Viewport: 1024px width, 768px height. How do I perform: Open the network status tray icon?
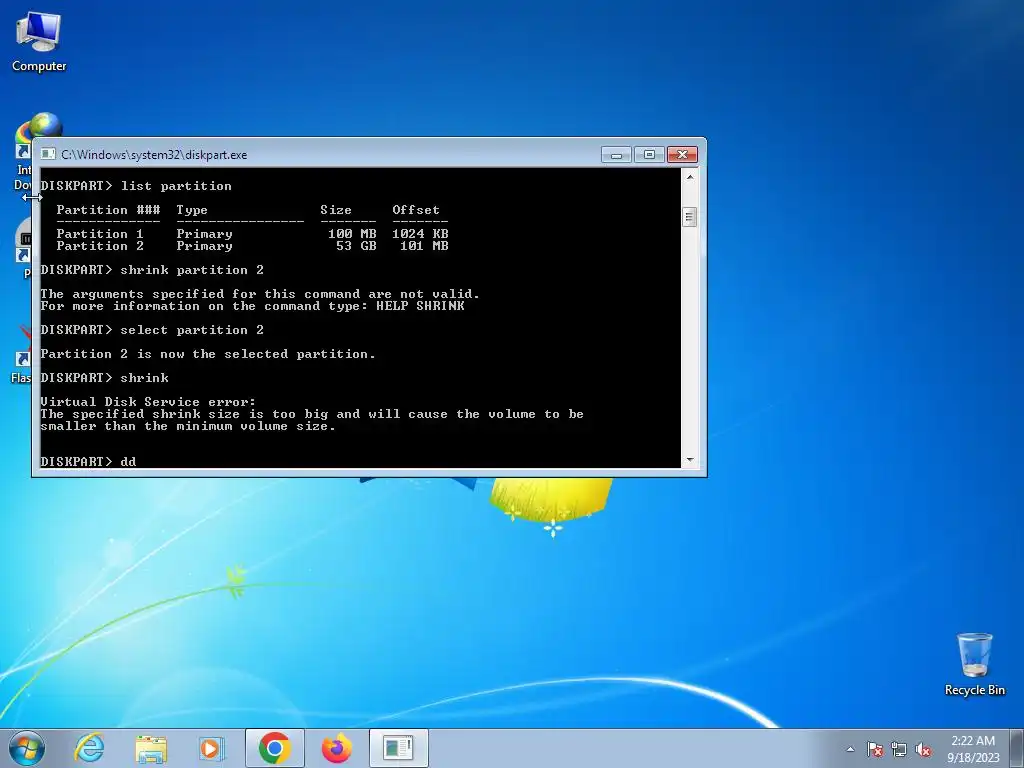[899, 749]
